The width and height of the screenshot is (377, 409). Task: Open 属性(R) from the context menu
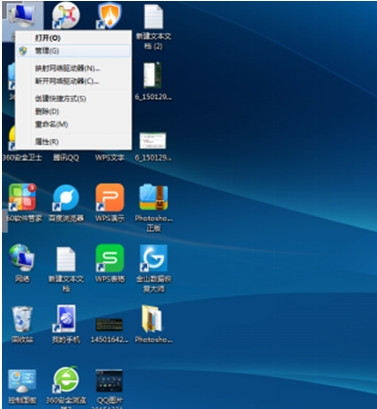47,142
